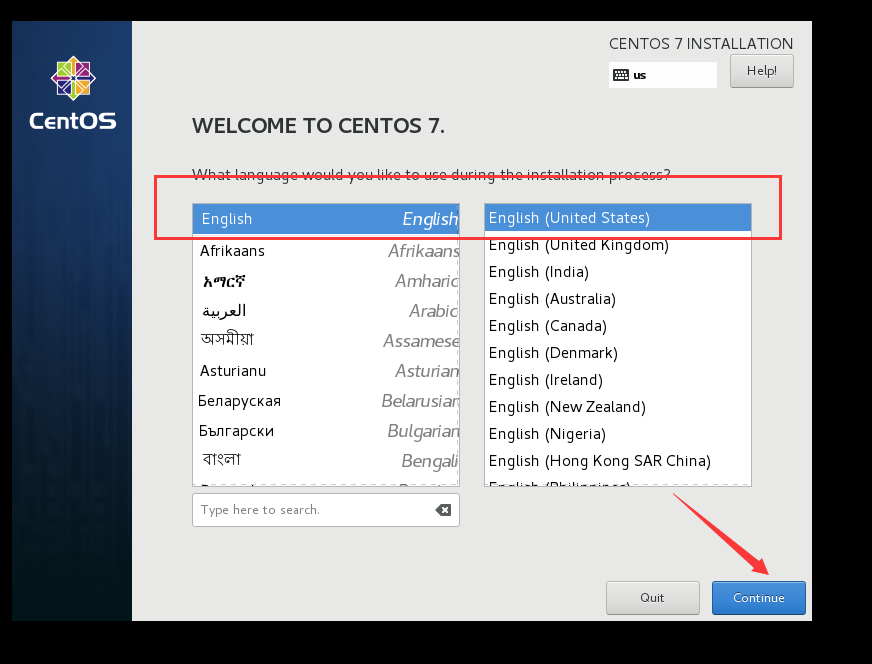Select the Bengali language row
Image resolution: width=872 pixels, height=664 pixels.
326,461
